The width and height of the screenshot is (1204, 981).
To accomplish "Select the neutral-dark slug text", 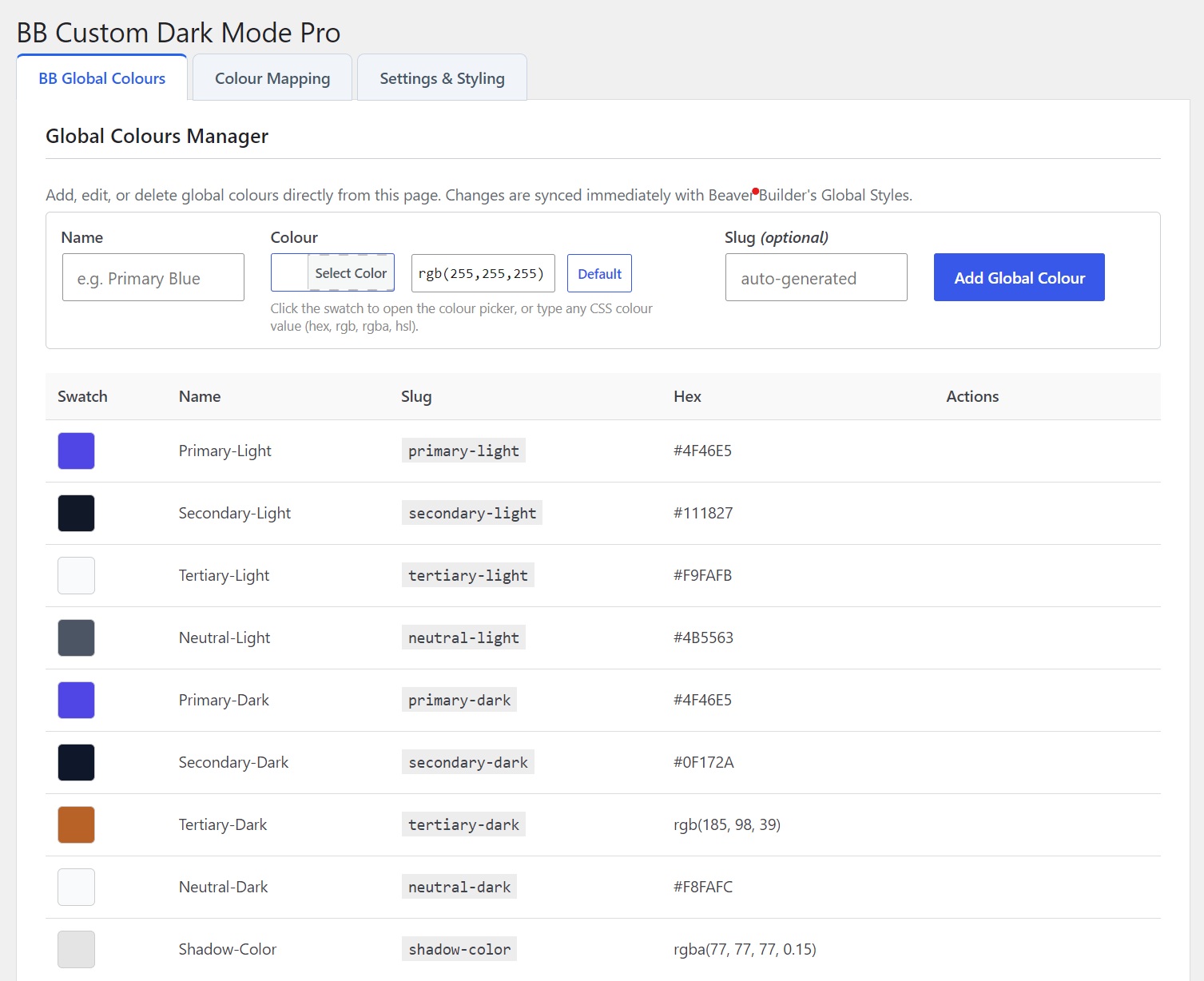I will 459,887.
